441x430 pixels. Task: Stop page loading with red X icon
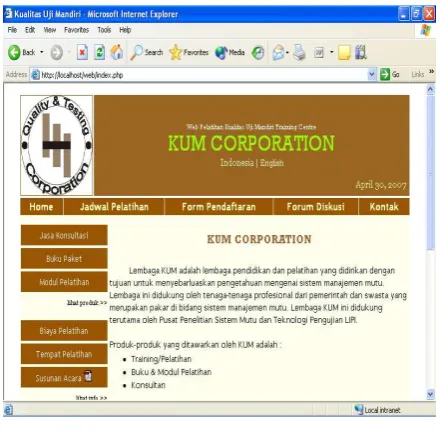coord(82,52)
